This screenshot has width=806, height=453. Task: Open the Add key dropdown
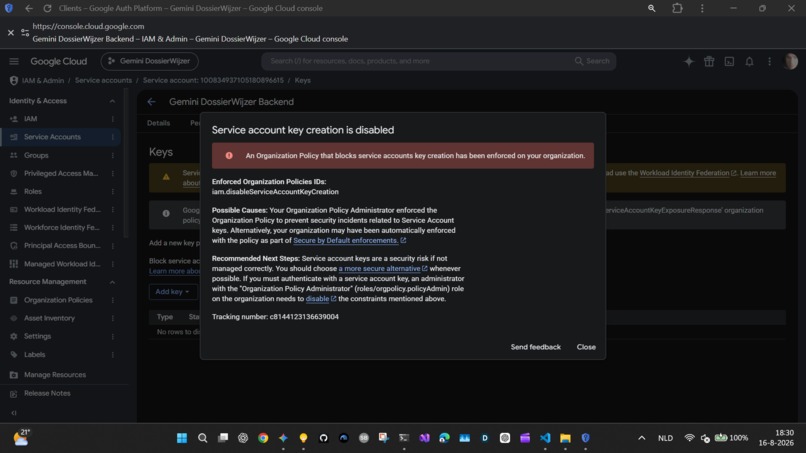[173, 292]
